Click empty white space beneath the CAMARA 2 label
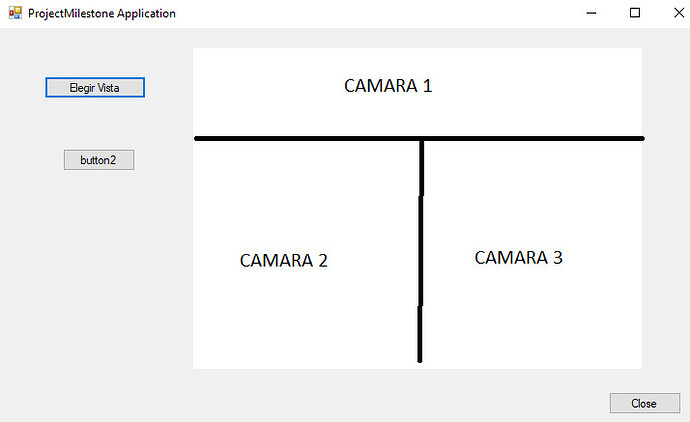Viewport: 690px width, 422px height. (x=284, y=320)
